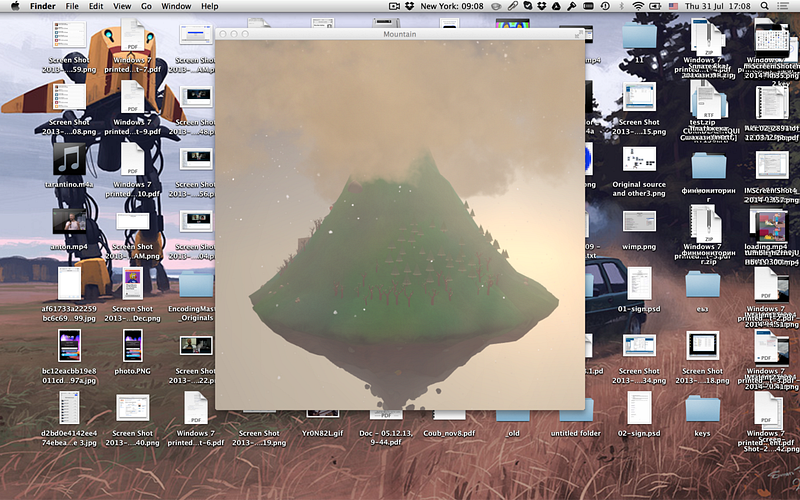Open the Window menu
The width and height of the screenshot is (800, 500).
[x=176, y=6]
